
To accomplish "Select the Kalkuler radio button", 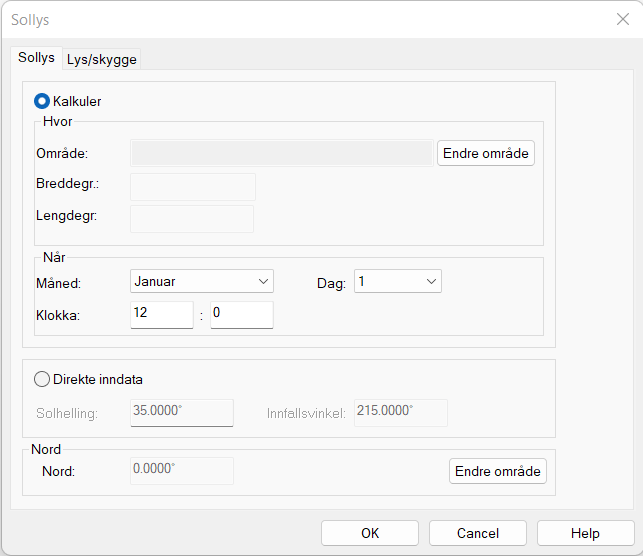I will pos(43,101).
